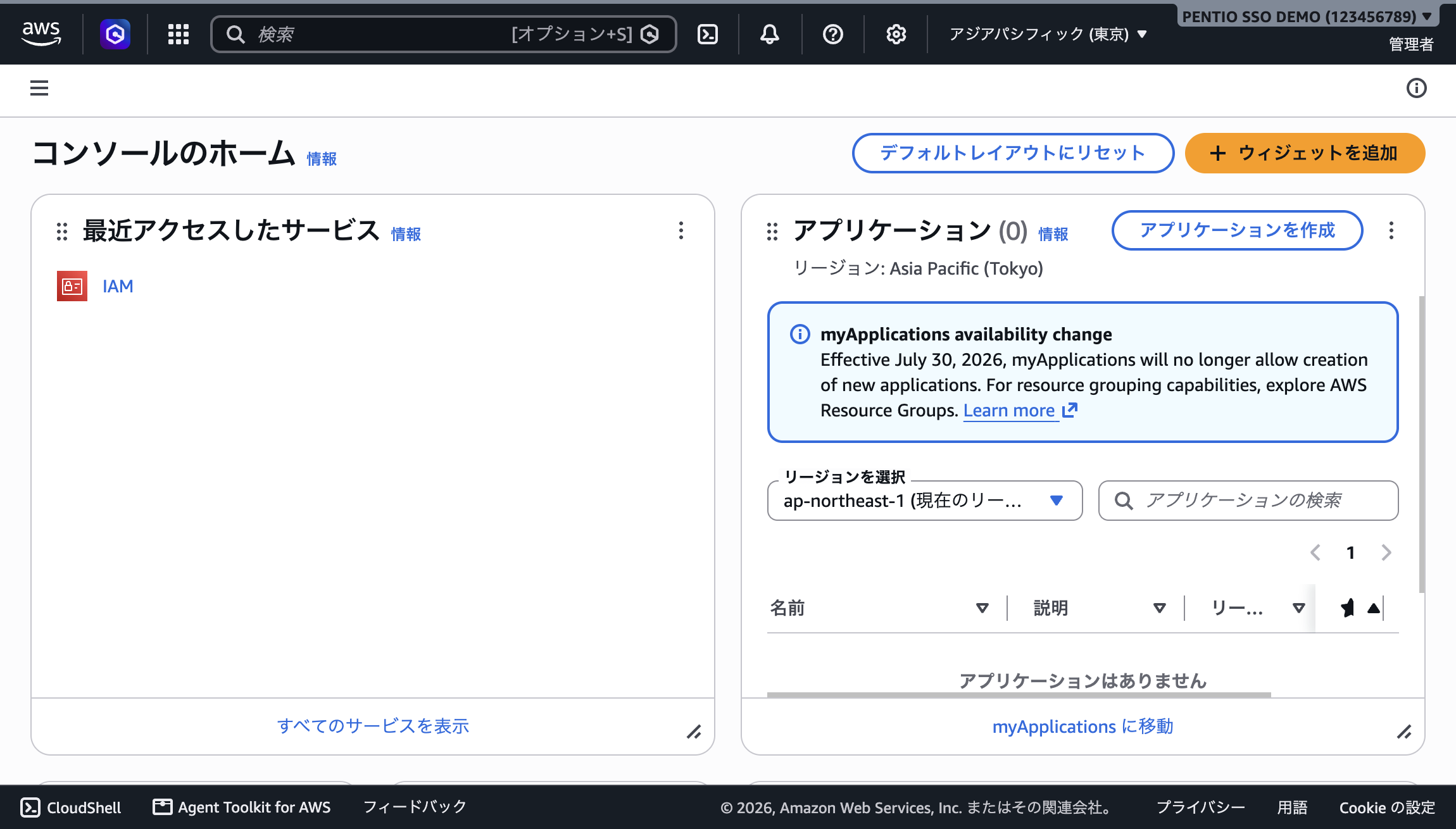Grab the Applications widget drag handle
This screenshot has width=1456, height=829.
tap(772, 231)
